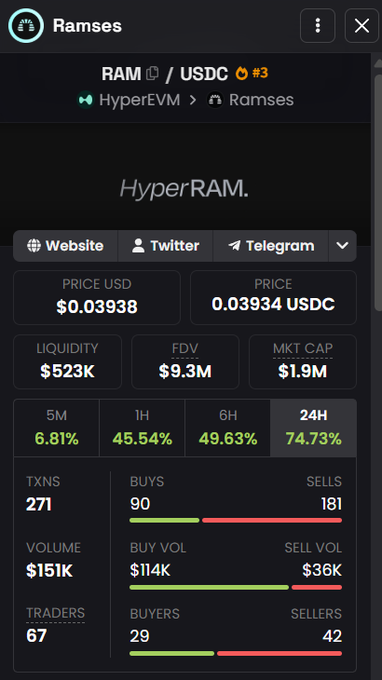Open the project Website
This screenshot has width=382, height=680.
tap(65, 246)
